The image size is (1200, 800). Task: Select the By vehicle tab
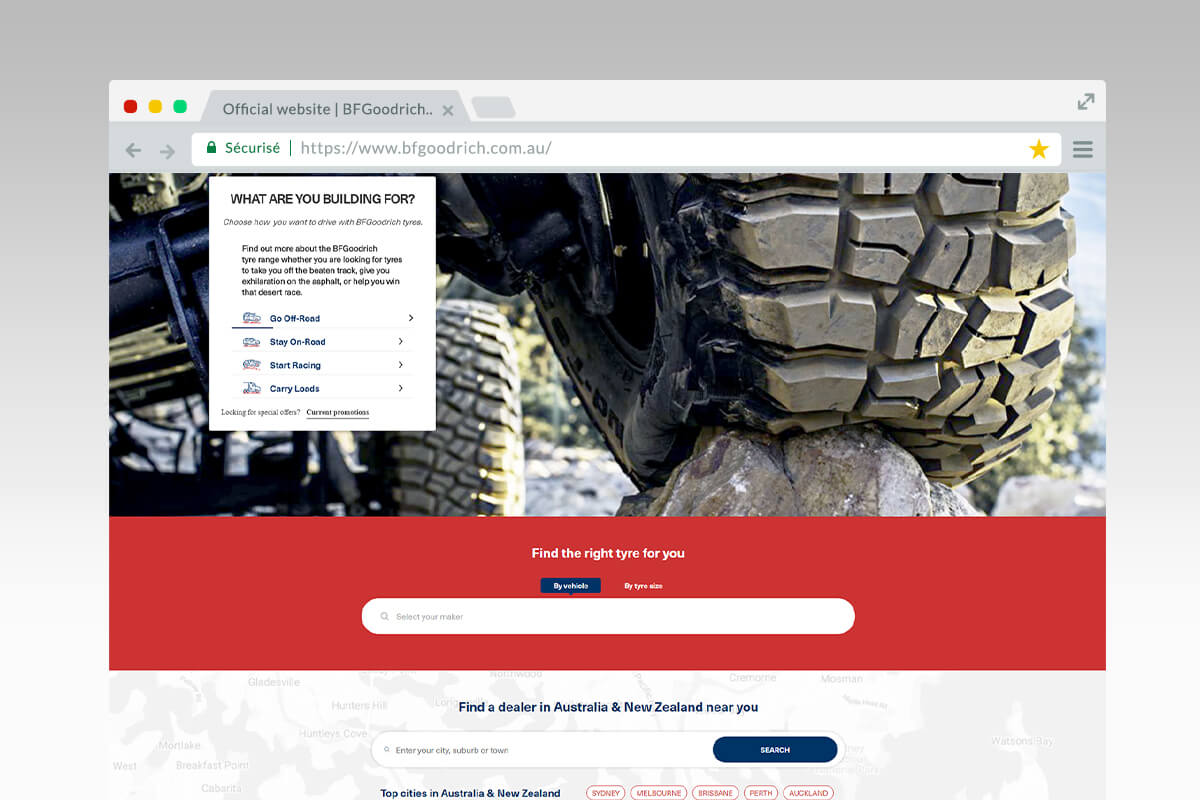click(571, 586)
